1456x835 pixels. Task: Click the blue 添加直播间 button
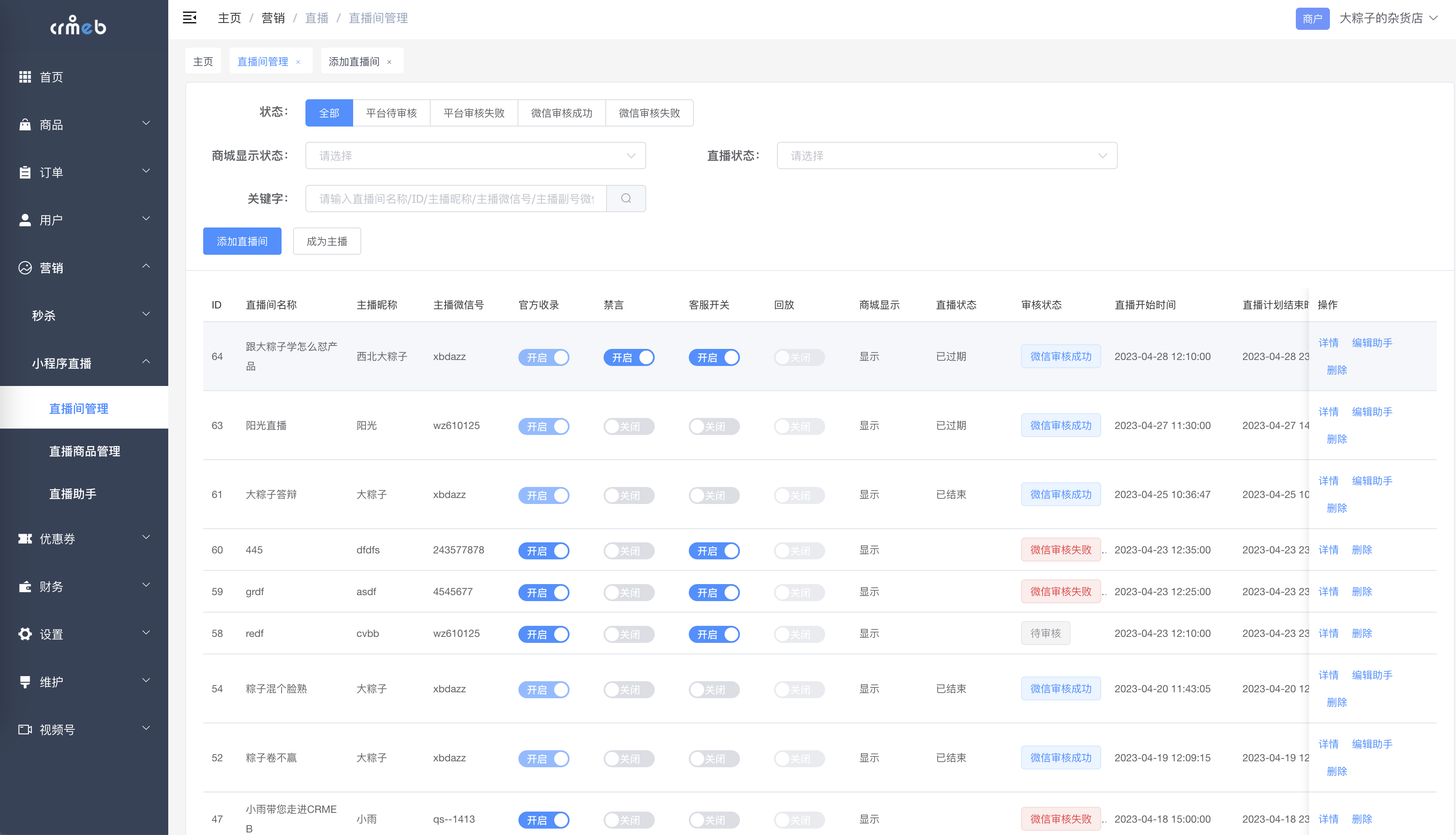coord(242,242)
